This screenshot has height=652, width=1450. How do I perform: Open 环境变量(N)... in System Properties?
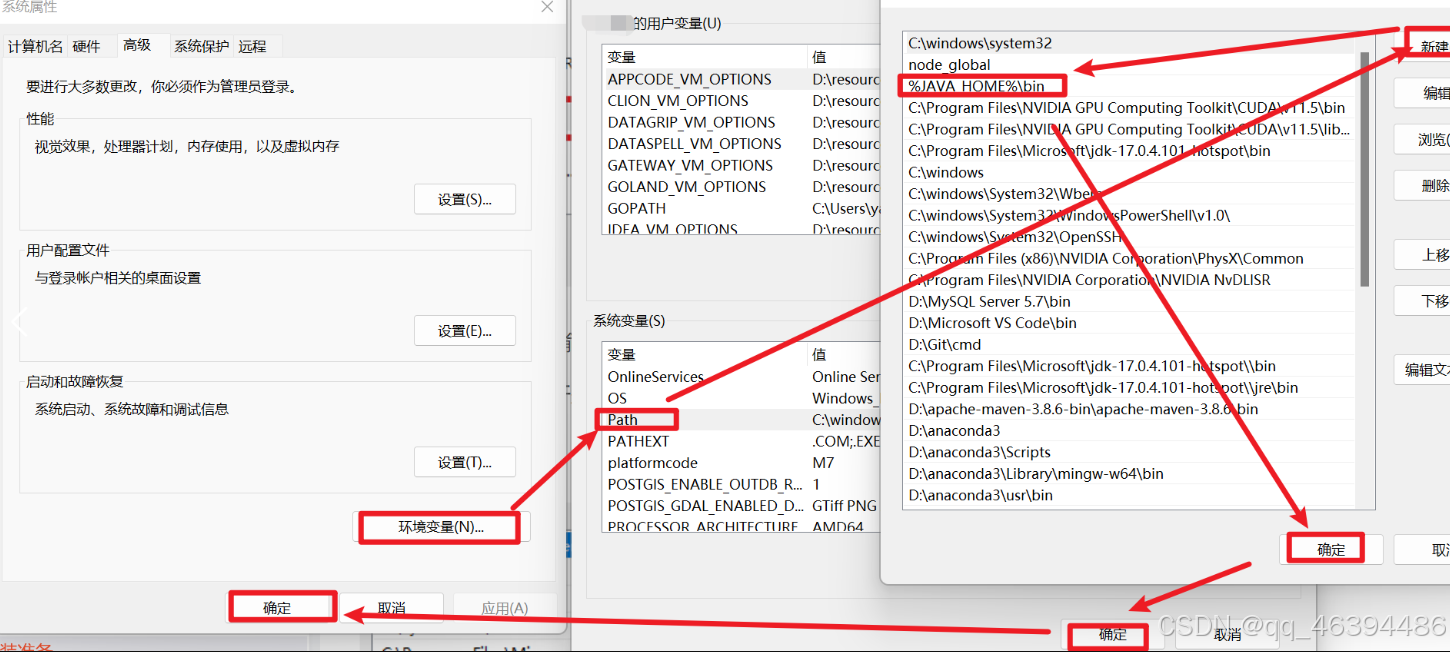[441, 526]
